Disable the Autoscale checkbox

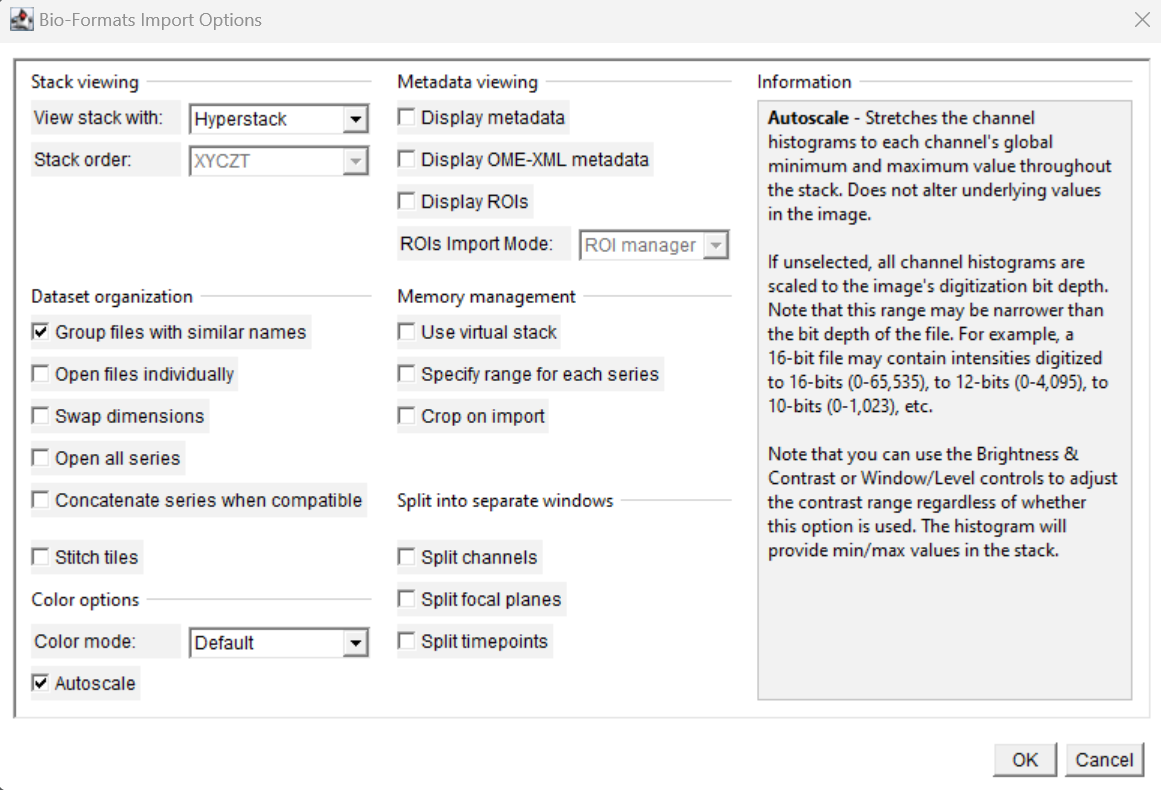coord(40,683)
